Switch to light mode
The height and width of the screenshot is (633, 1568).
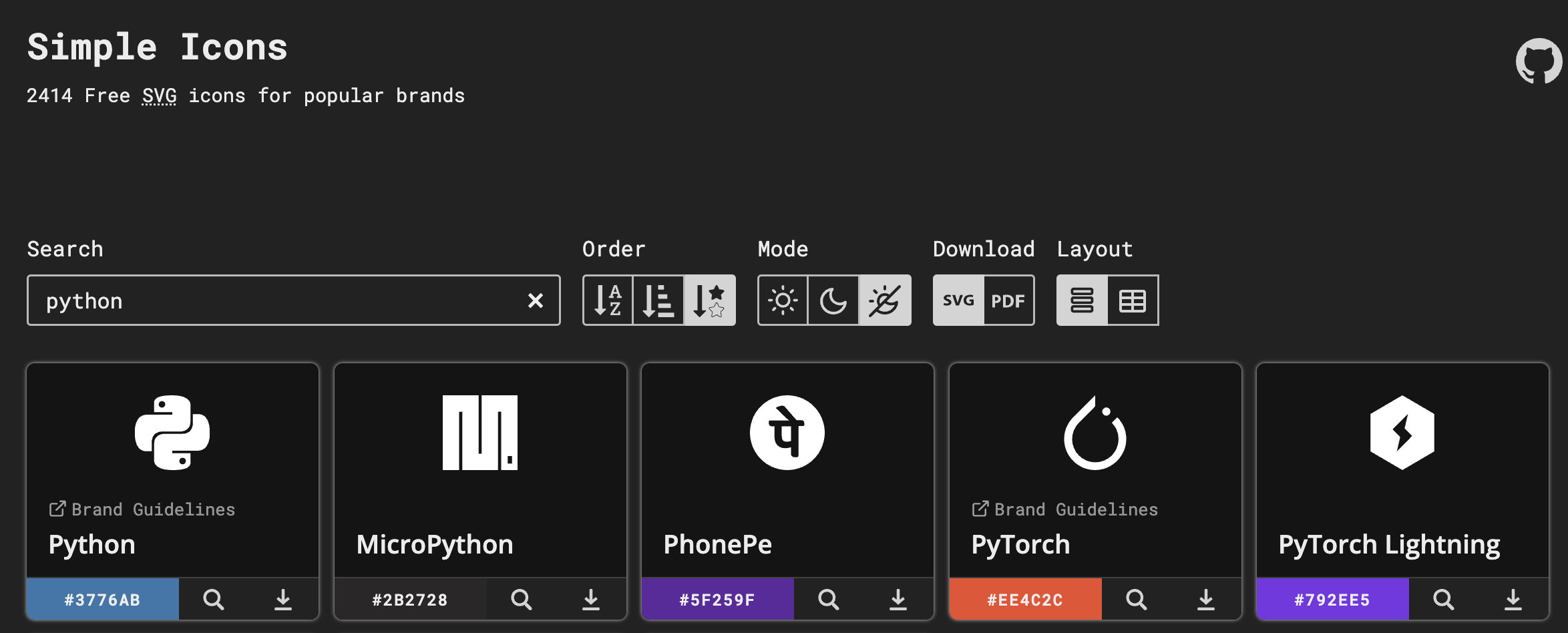click(x=783, y=300)
